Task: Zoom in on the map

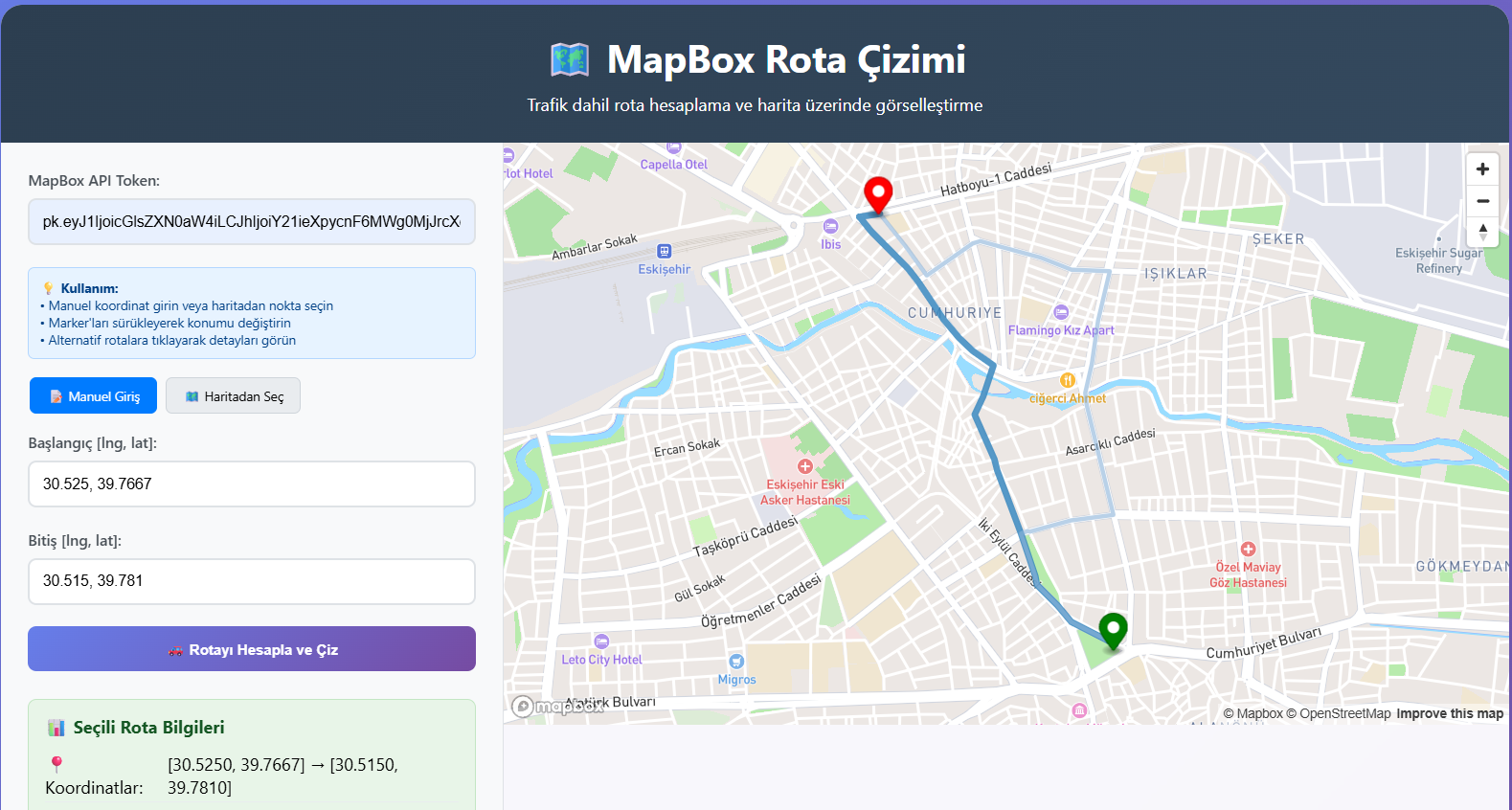Action: click(1482, 169)
